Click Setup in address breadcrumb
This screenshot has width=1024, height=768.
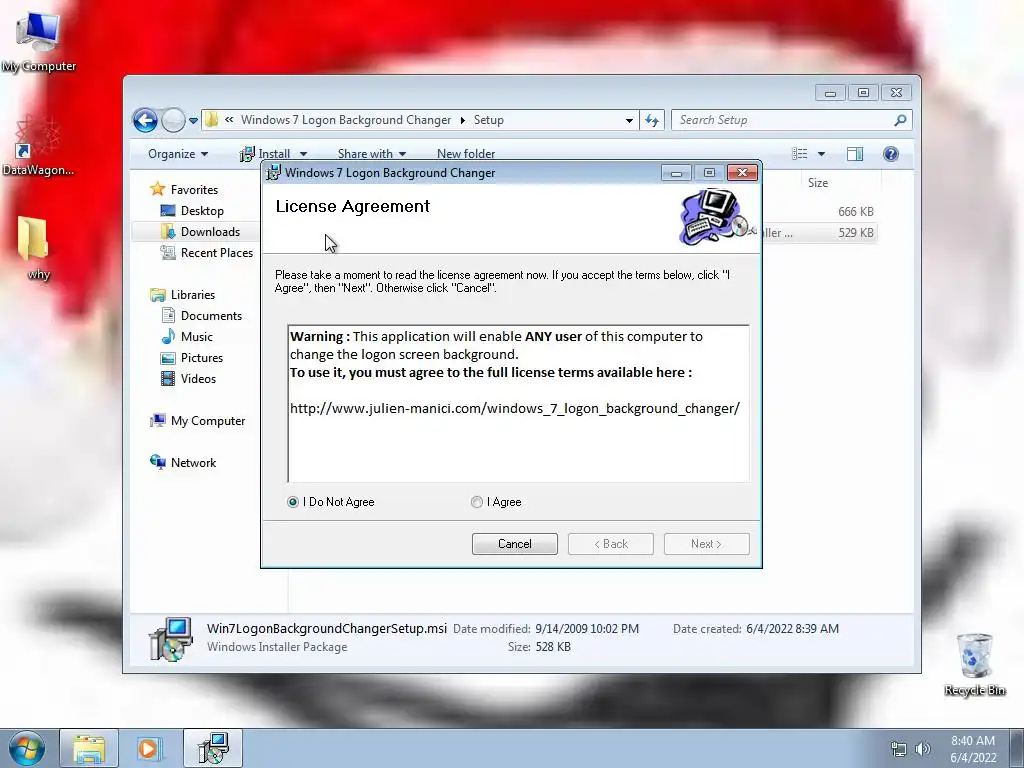tap(488, 120)
